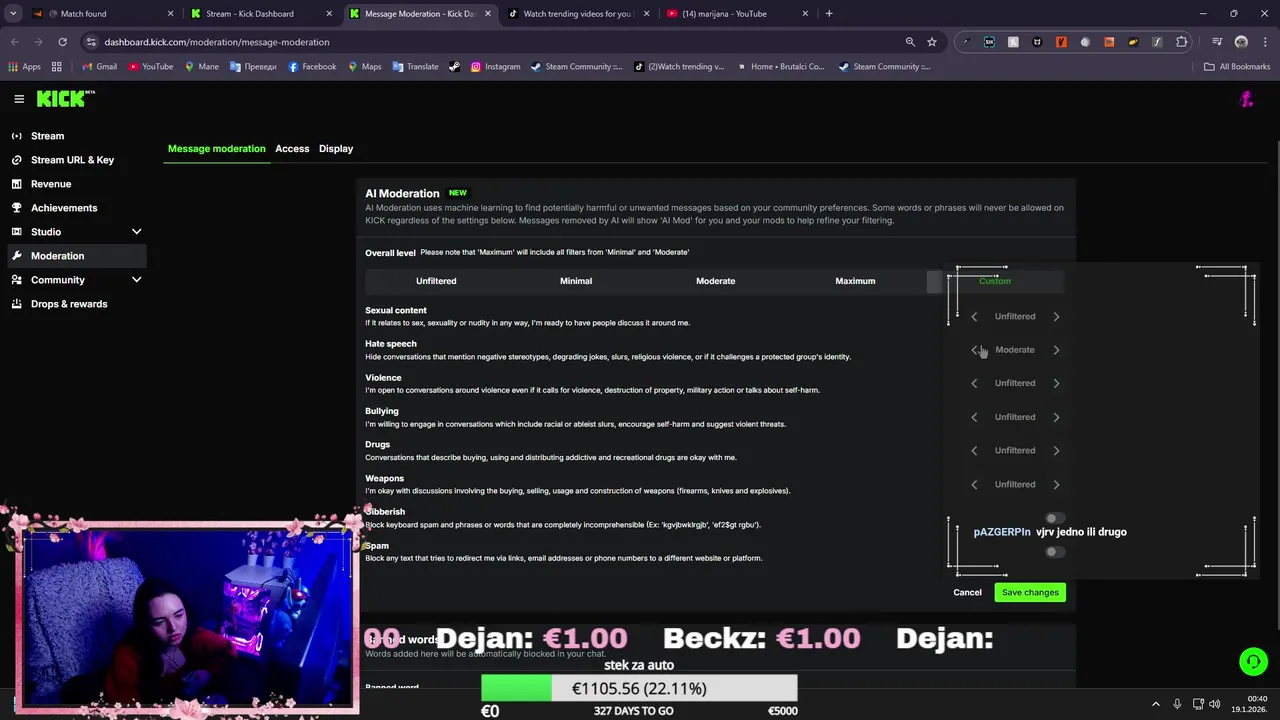Open the Translate bookmark
The height and width of the screenshot is (720, 1280).
click(415, 67)
